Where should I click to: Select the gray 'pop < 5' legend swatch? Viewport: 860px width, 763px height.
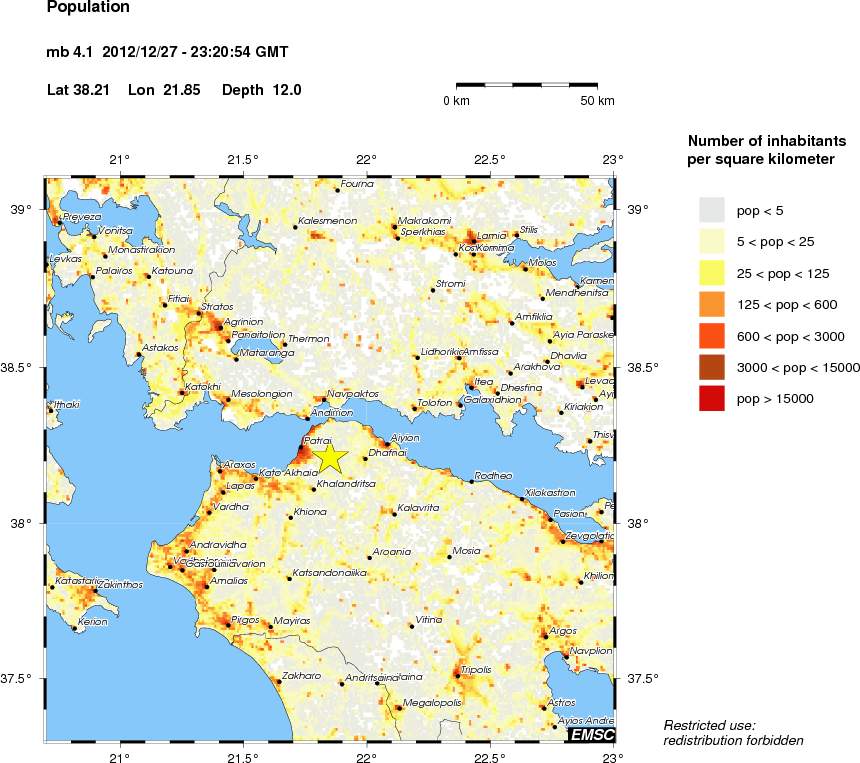pos(711,210)
